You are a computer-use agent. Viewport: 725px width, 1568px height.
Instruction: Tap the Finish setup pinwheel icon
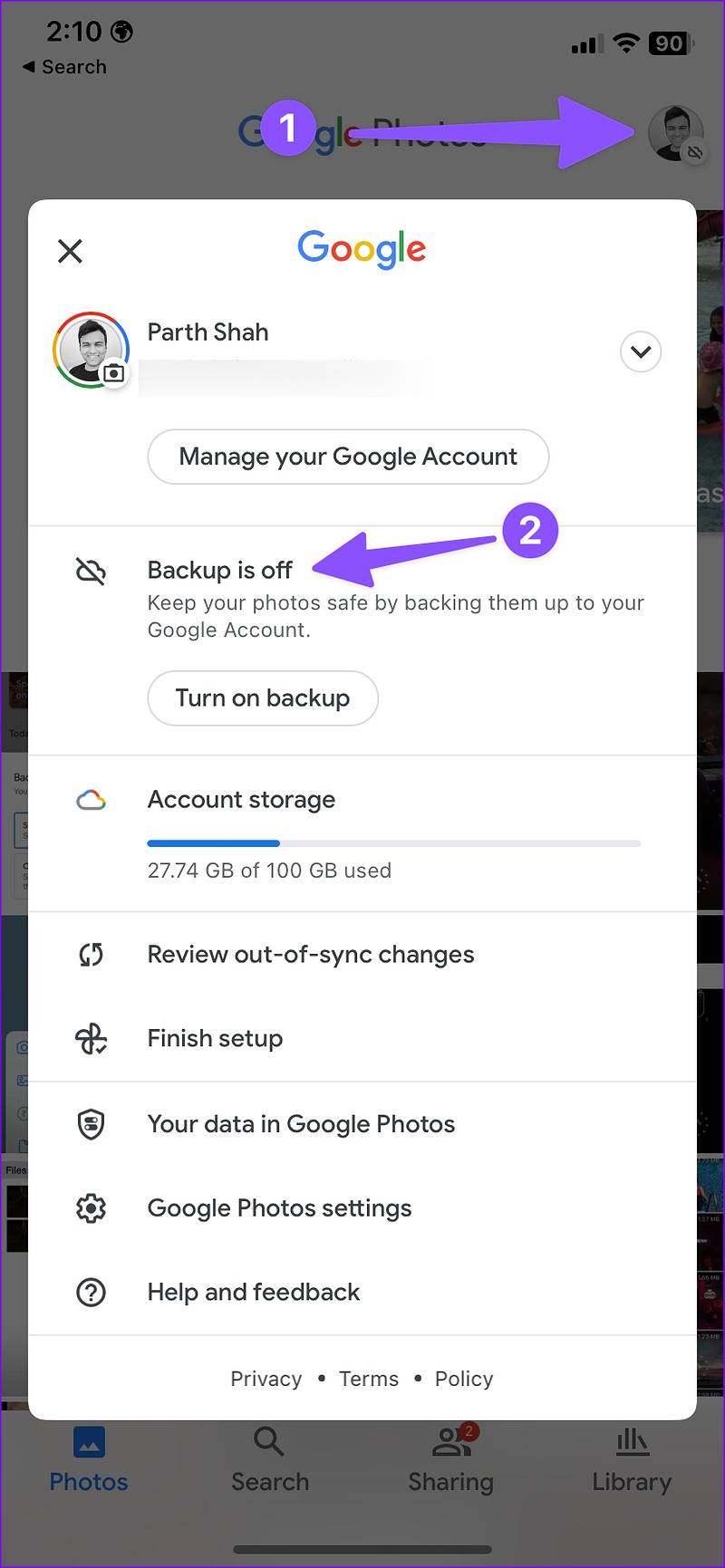tap(91, 1040)
